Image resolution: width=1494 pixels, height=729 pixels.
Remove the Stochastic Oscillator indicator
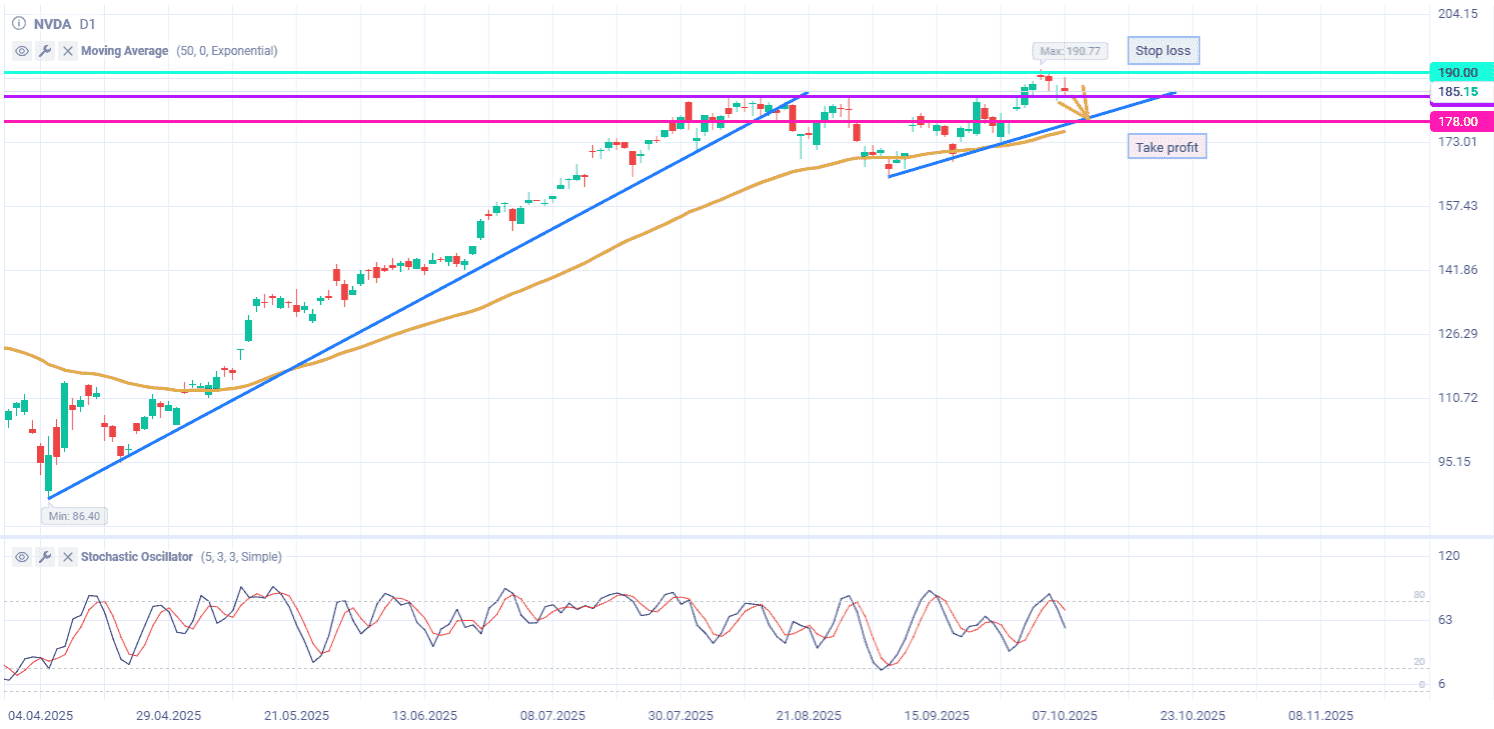[x=67, y=557]
